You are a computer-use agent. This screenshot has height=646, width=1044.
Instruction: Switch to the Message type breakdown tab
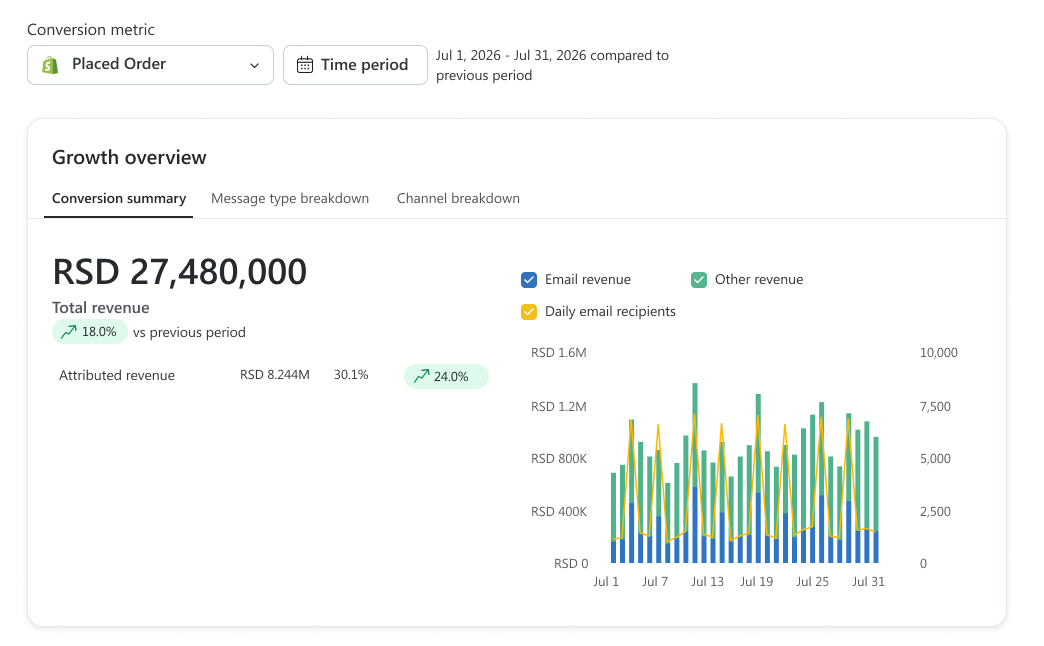click(290, 198)
